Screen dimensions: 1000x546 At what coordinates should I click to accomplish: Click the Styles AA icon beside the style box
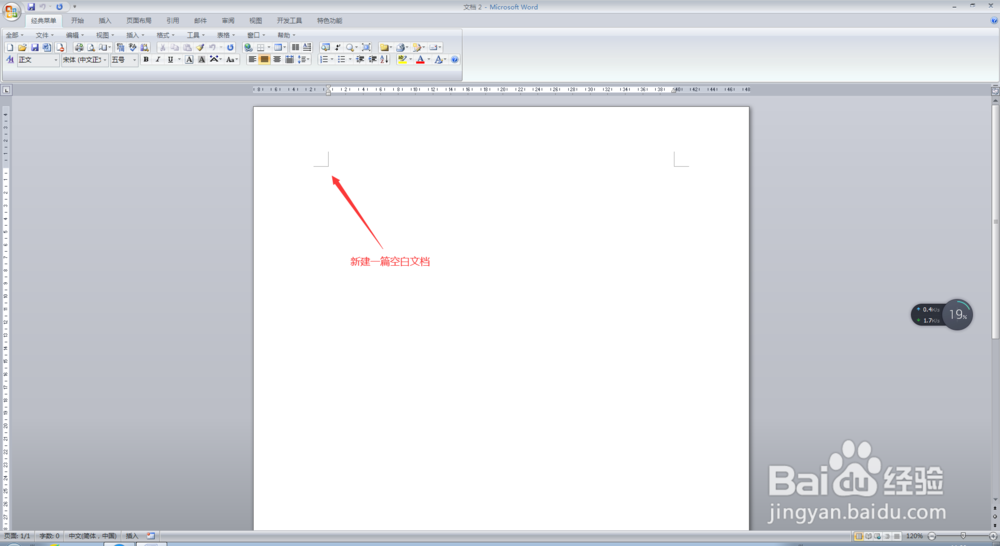(x=10, y=59)
